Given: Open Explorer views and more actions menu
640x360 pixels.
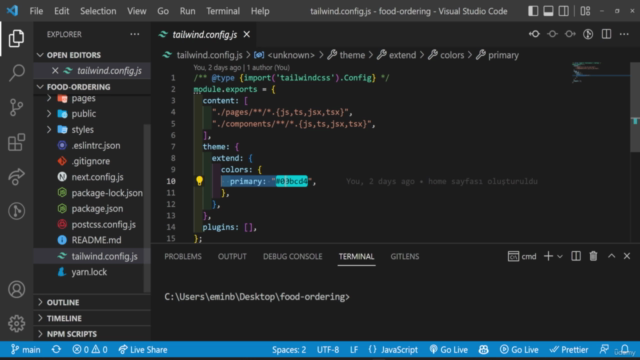Looking at the screenshot, I should 135,34.
